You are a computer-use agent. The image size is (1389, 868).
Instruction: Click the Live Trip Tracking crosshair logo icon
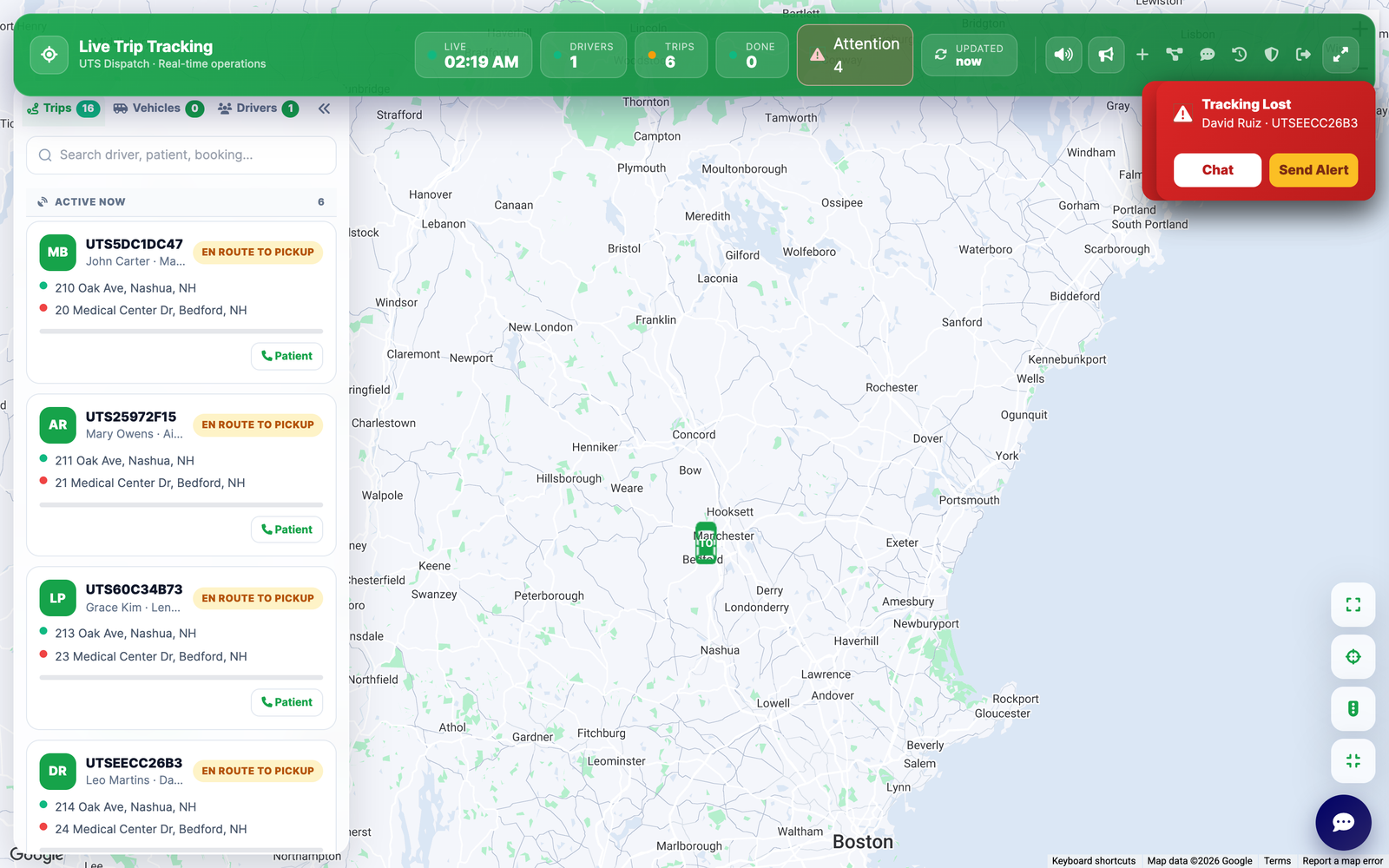click(x=49, y=55)
